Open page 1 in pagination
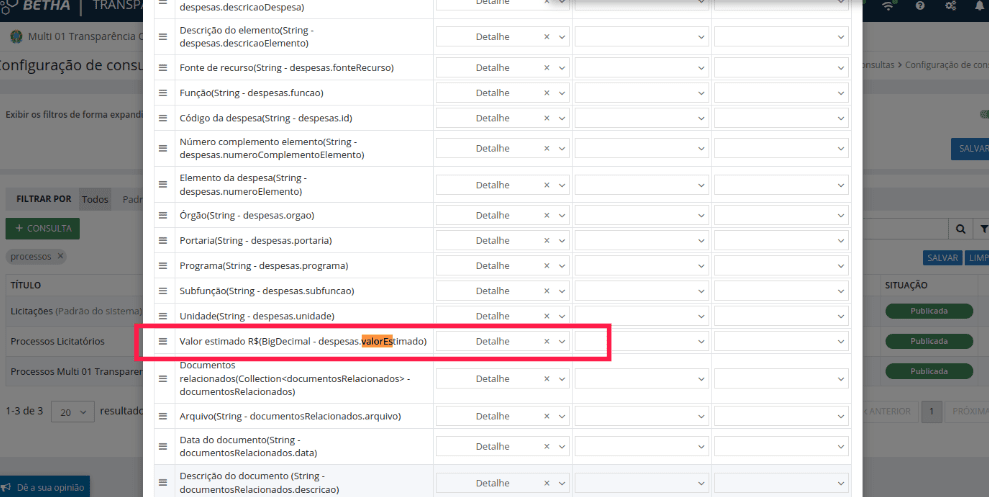Viewport: 989px width, 497px height. (932, 411)
